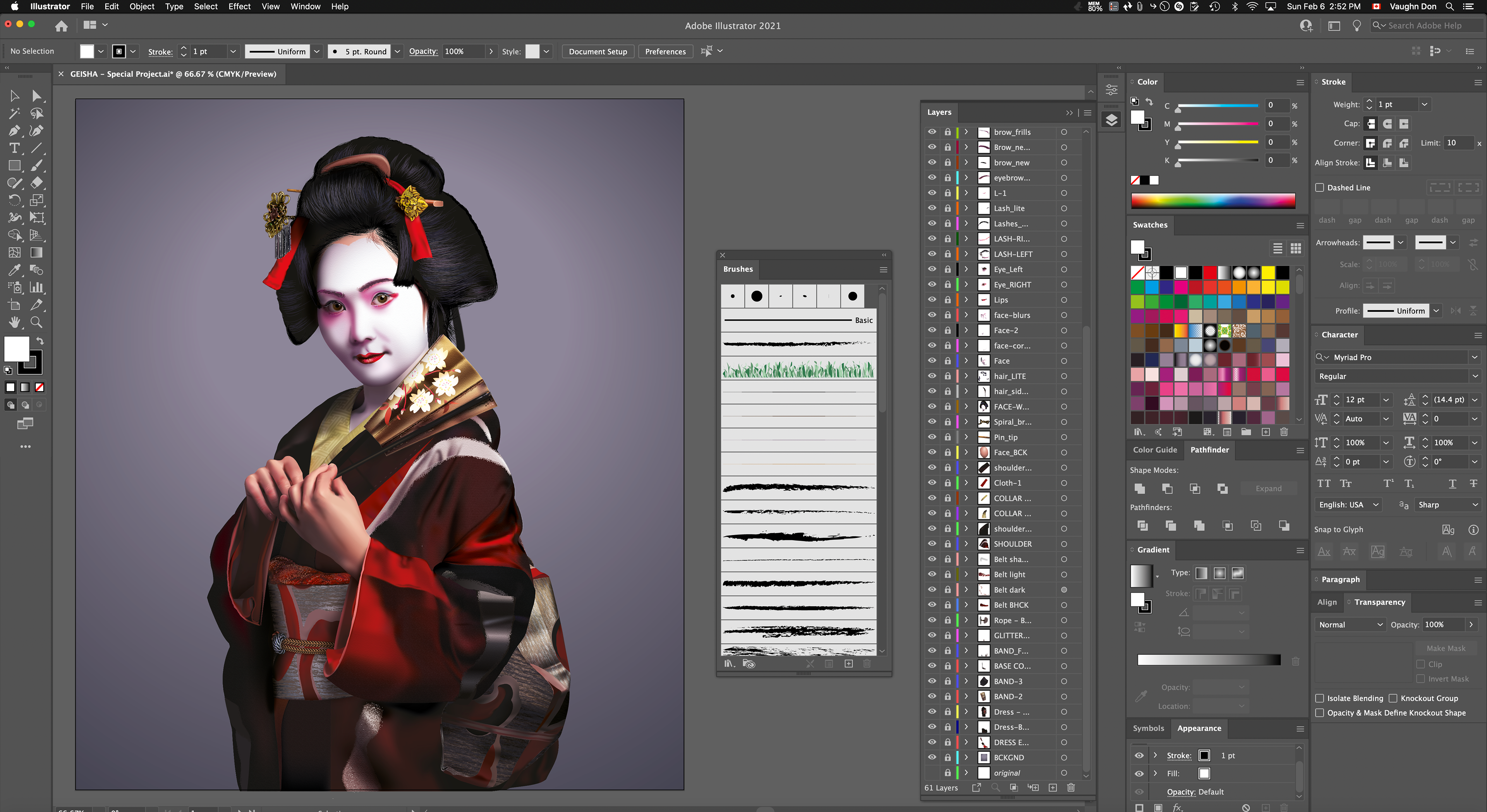Unlock the Face layer

pyautogui.click(x=947, y=361)
